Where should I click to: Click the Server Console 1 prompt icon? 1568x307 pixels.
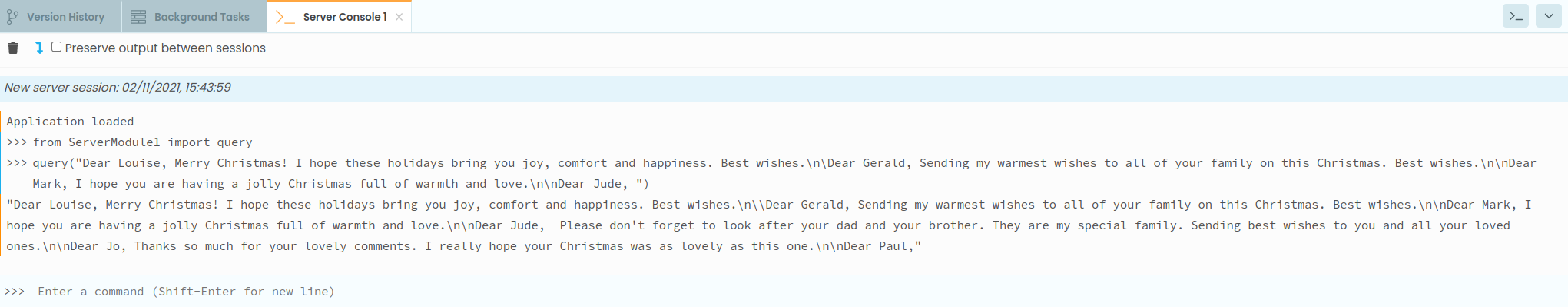click(285, 17)
